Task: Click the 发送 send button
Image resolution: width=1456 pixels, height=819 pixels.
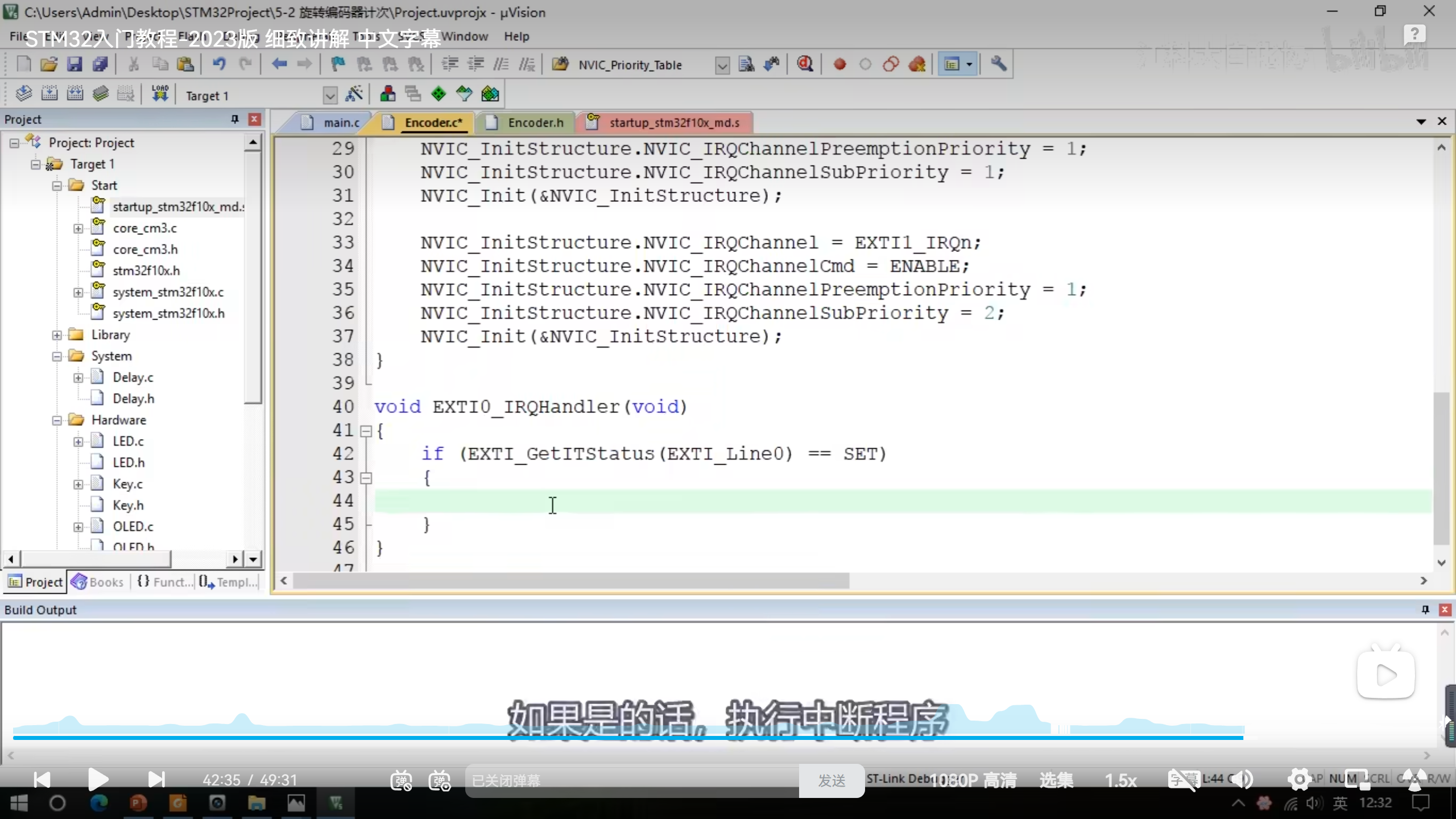Action: pyautogui.click(x=832, y=780)
